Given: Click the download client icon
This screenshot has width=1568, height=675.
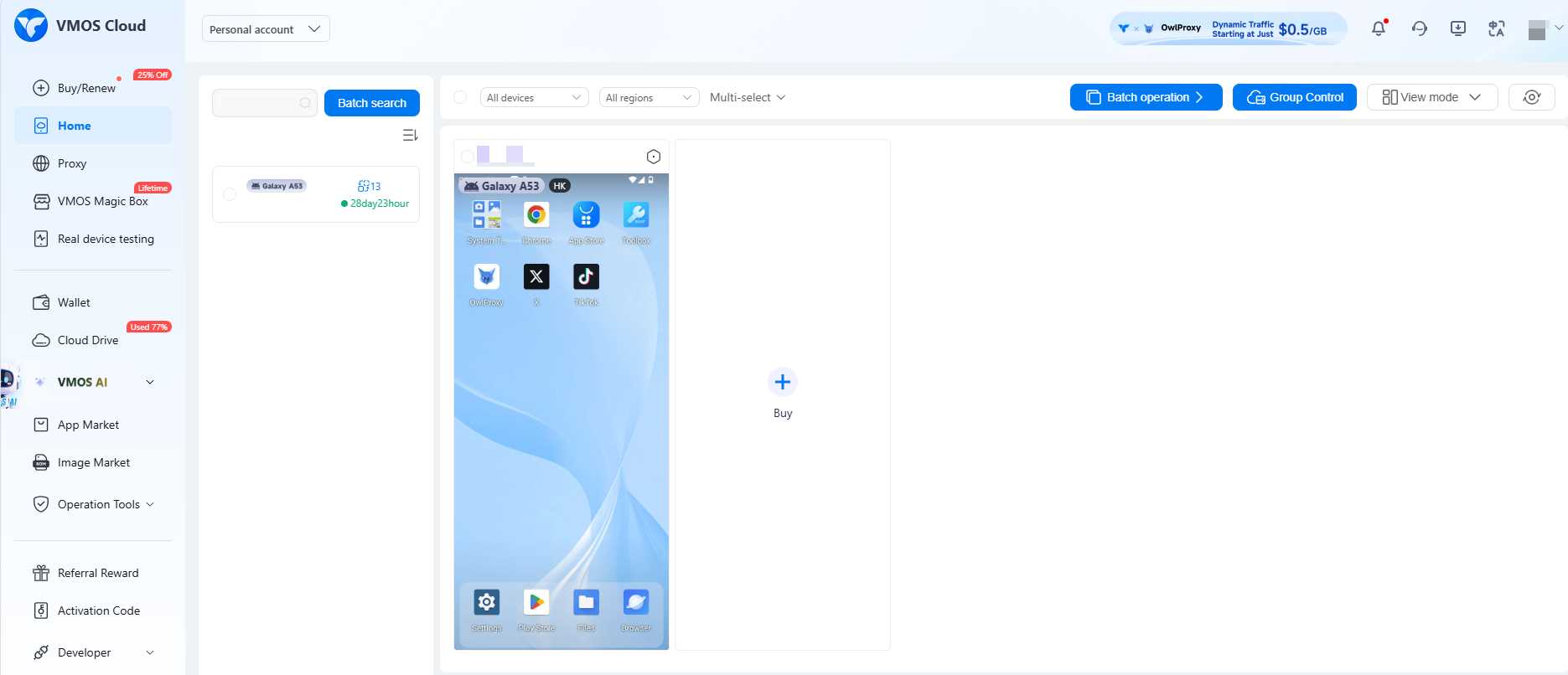Looking at the screenshot, I should (x=1458, y=28).
